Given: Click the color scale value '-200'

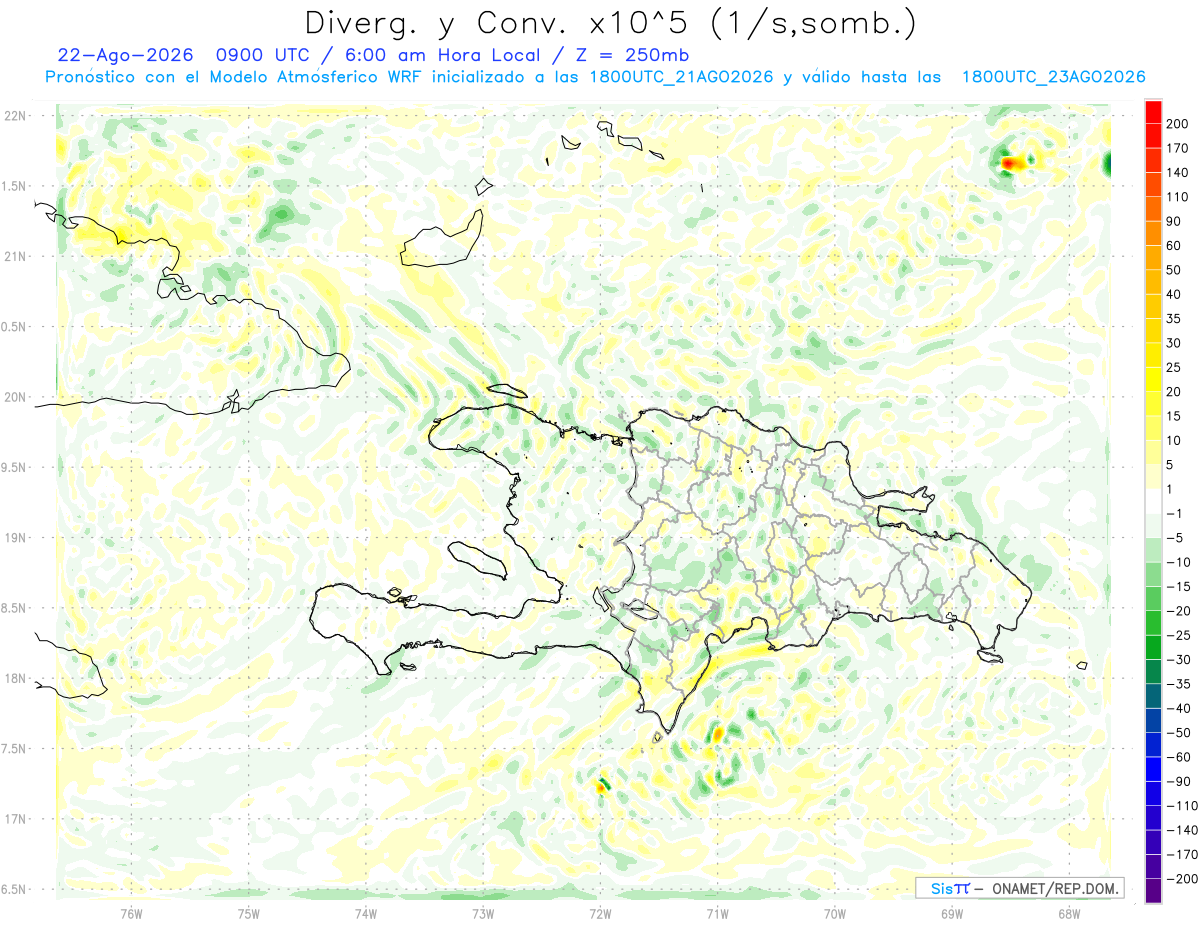Looking at the screenshot, I should pyautogui.click(x=1182, y=879).
